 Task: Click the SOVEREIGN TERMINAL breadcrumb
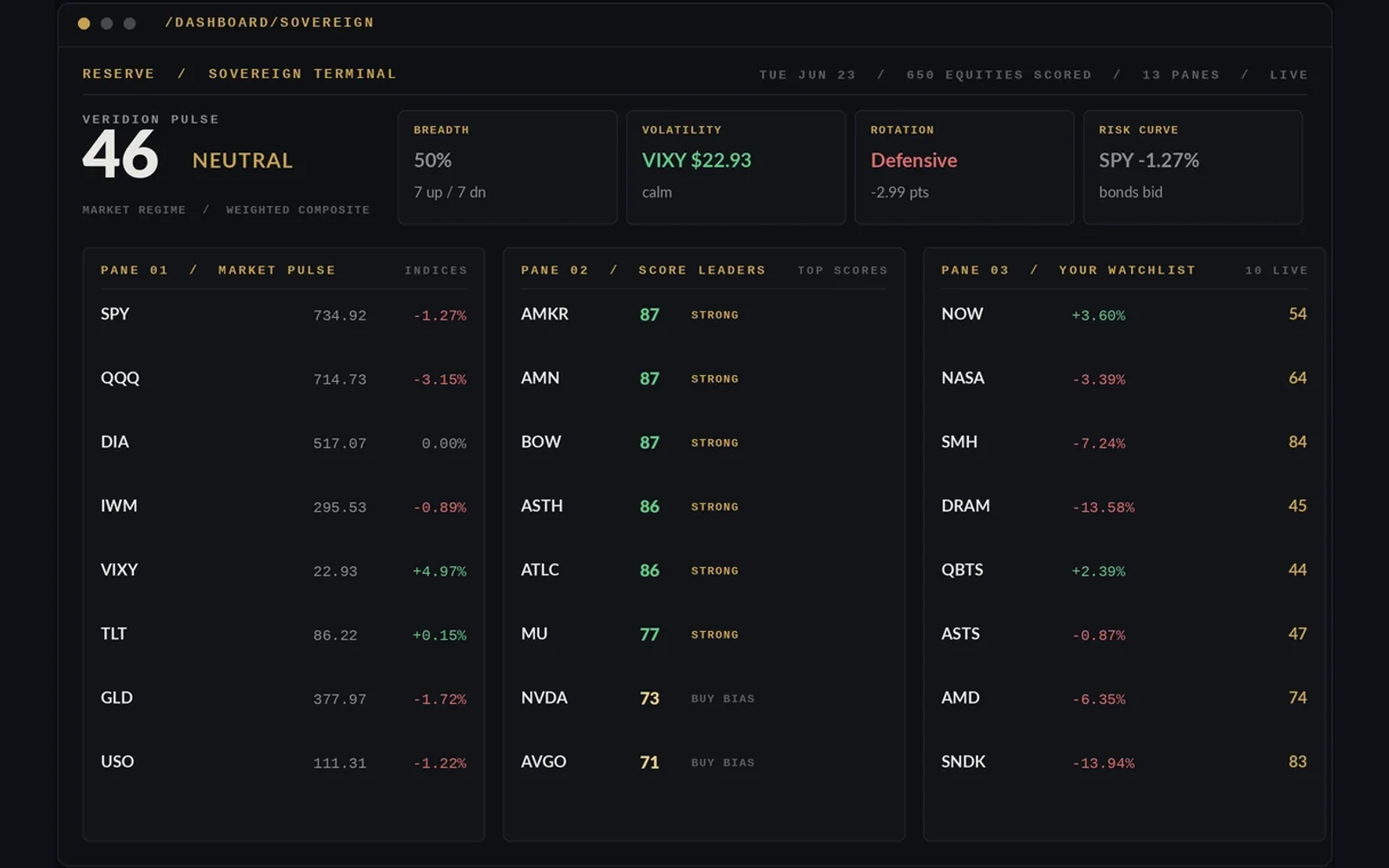[302, 74]
